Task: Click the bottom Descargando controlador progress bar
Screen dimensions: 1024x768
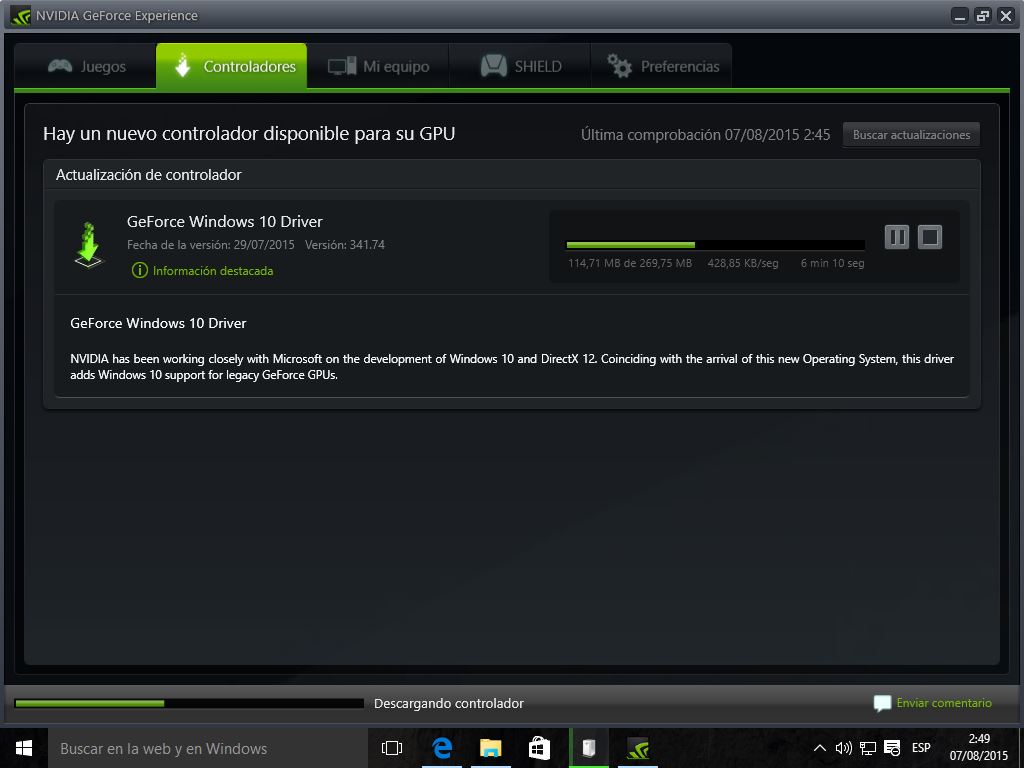Action: pos(189,703)
